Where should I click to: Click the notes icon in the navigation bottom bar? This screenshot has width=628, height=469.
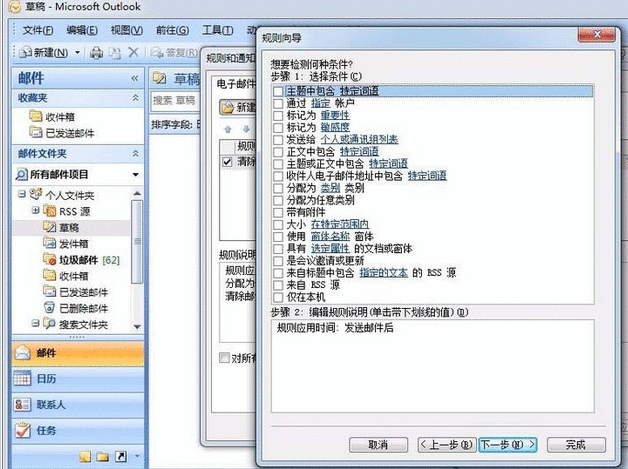85,457
